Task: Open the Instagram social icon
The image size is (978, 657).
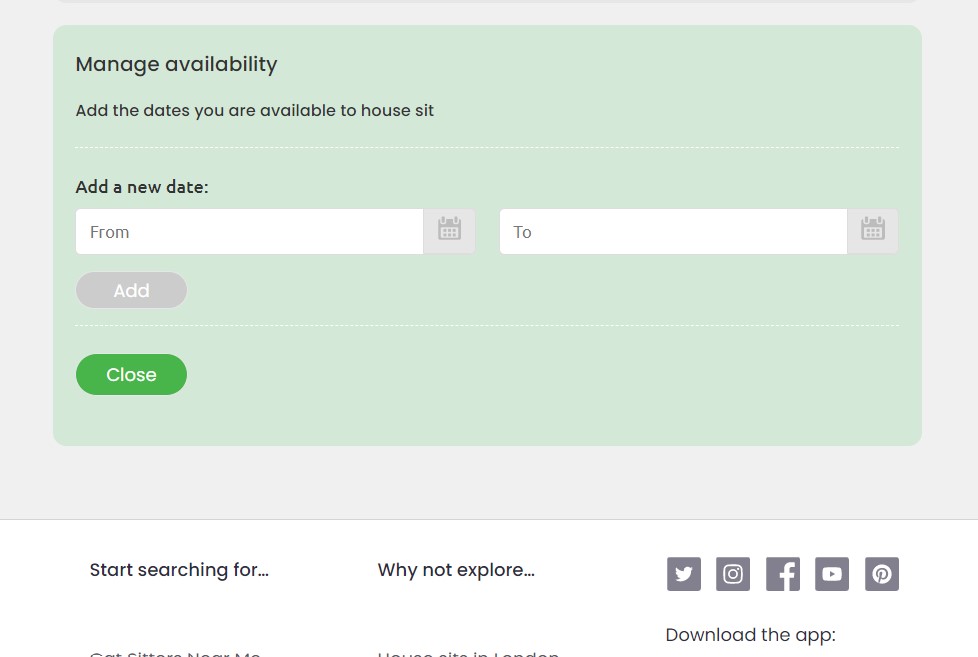Action: [x=733, y=574]
